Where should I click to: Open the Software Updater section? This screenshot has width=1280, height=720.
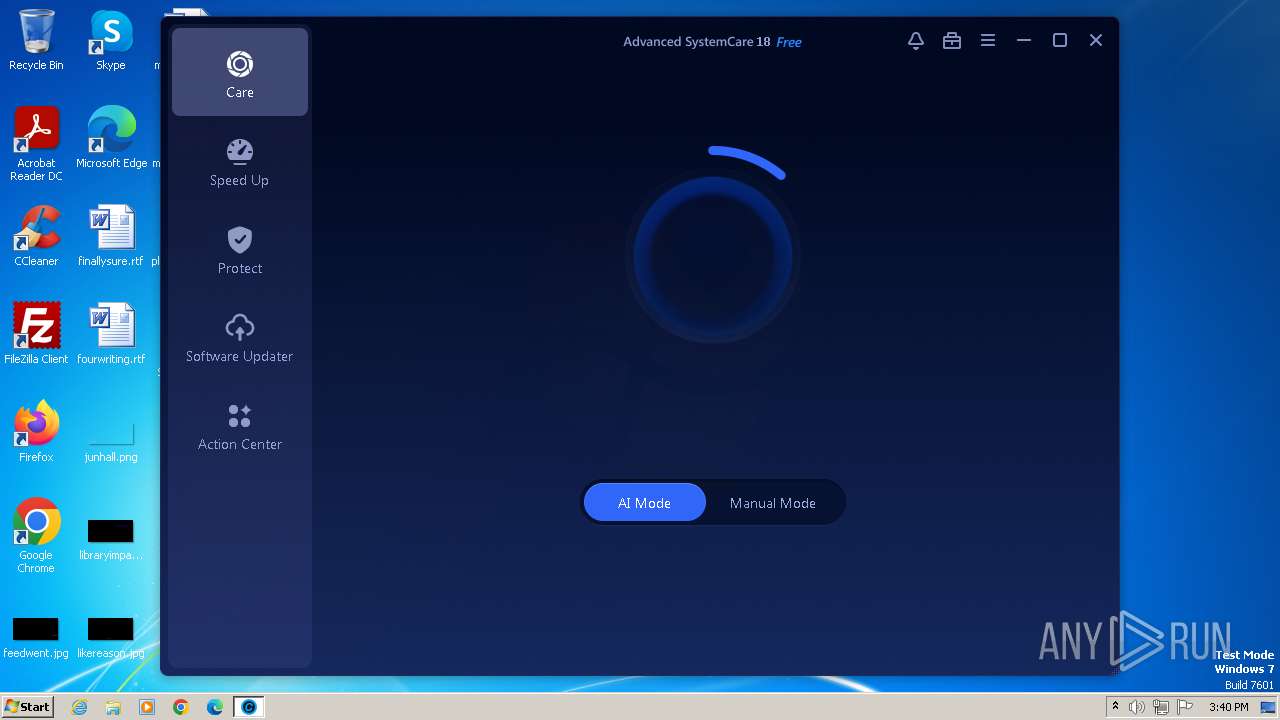tap(240, 338)
